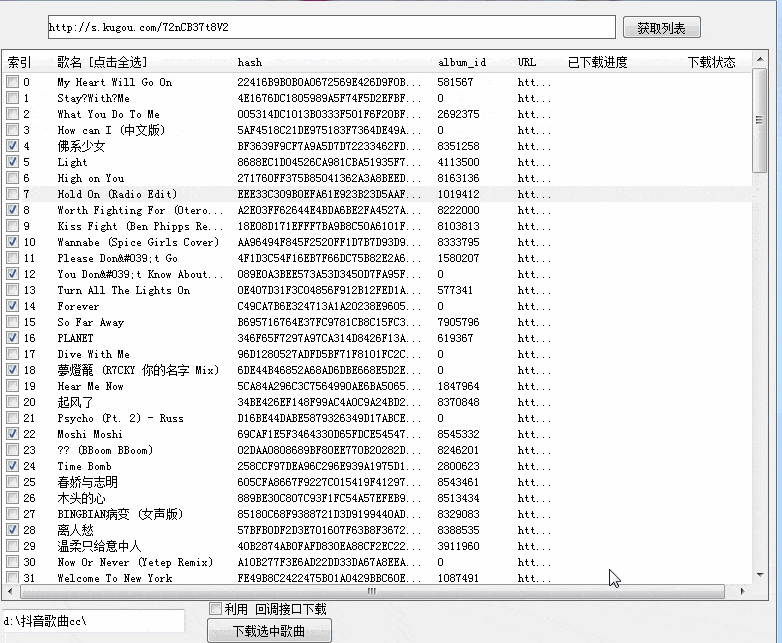Select song name Now Or Never (Yetep Remix)
Viewport: 782px width, 643px height.
point(135,562)
